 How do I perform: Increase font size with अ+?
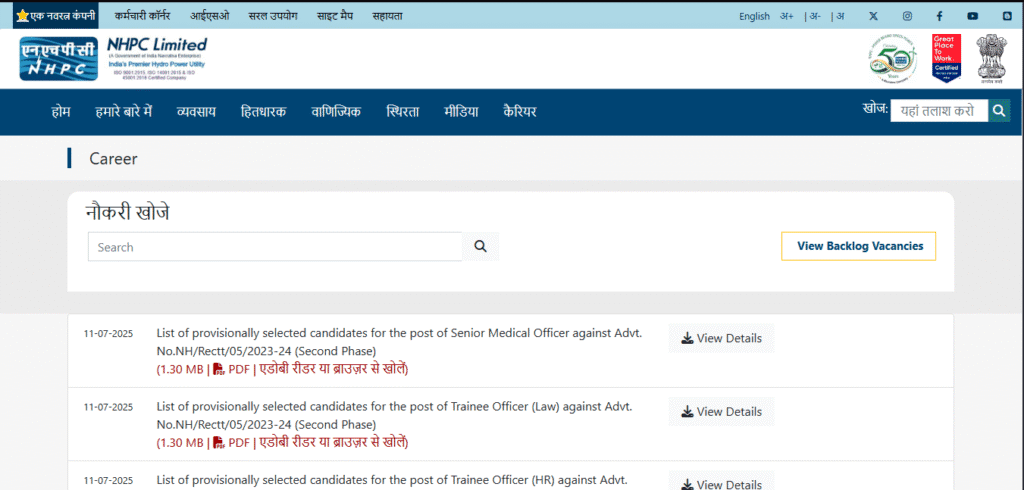tap(786, 16)
